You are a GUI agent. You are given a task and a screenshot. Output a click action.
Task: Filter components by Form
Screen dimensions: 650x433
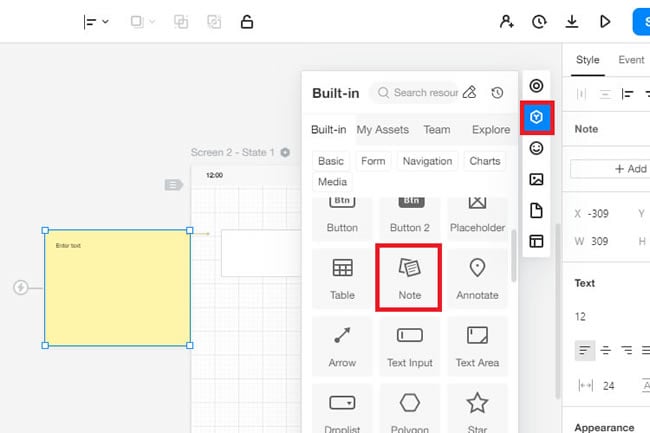pyautogui.click(x=373, y=161)
